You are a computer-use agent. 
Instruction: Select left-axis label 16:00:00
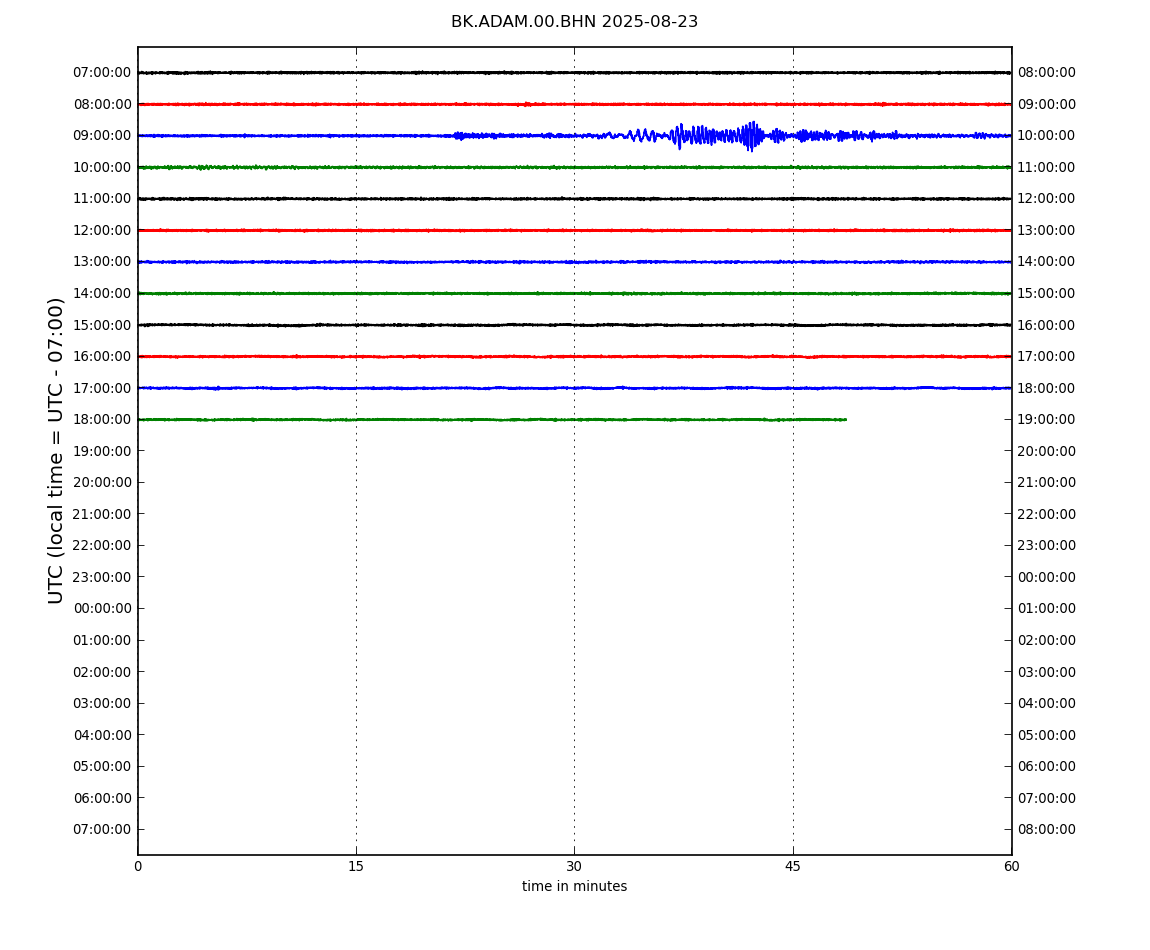[x=102, y=357]
